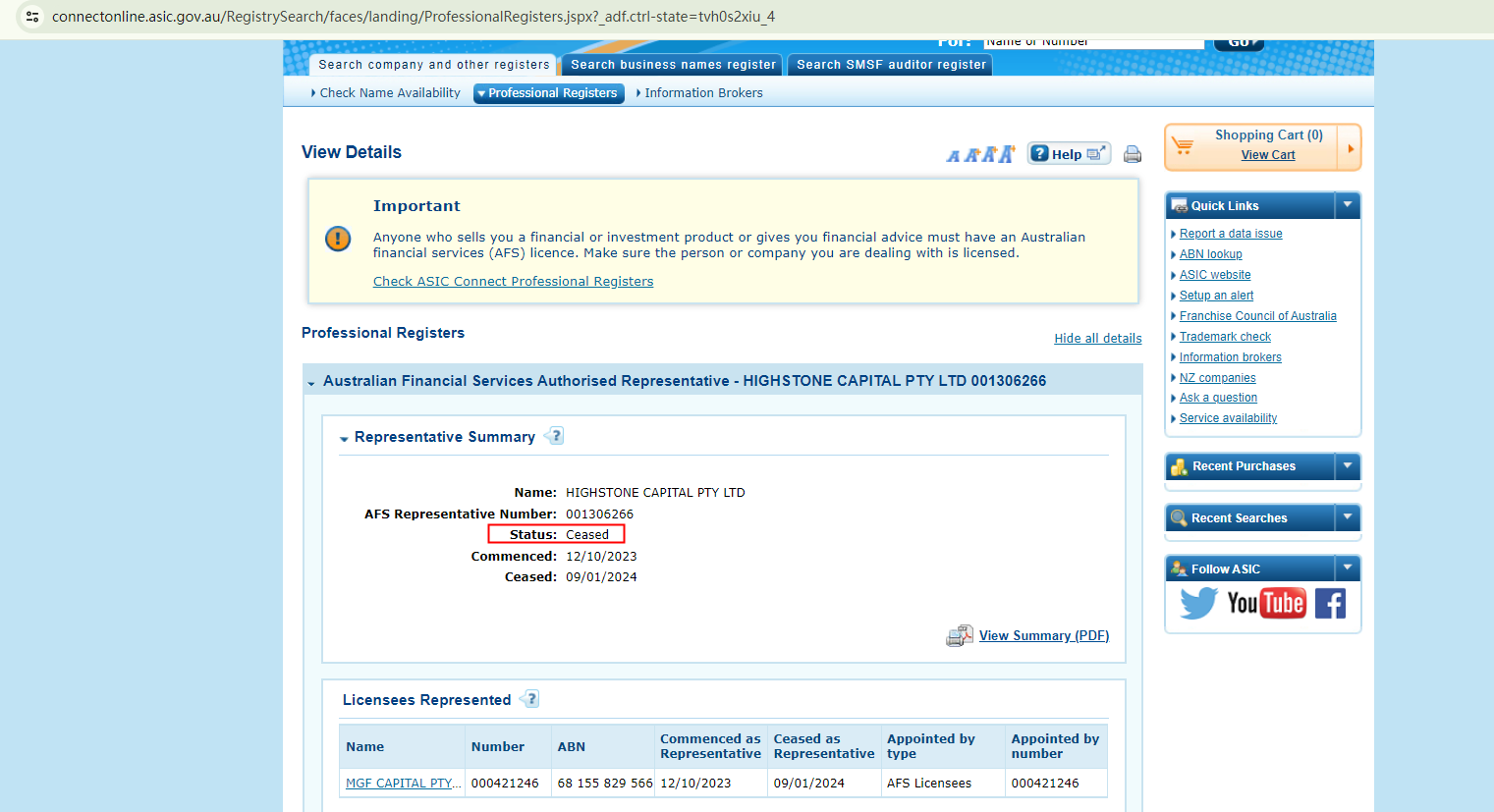1494x812 pixels.
Task: Click the orange shopping cart icon
Action: pos(1183,146)
